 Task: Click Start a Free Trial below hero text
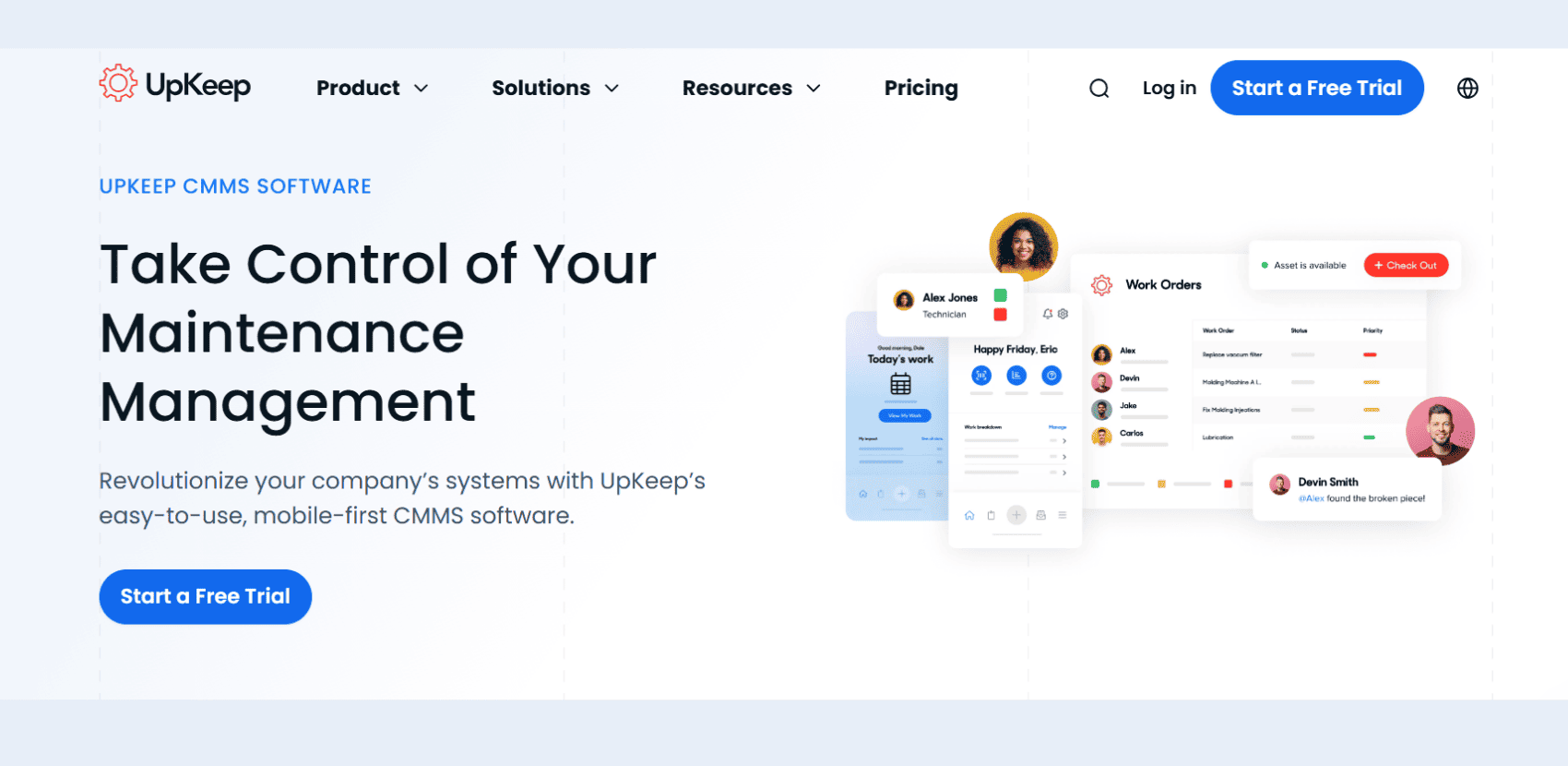coord(205,596)
